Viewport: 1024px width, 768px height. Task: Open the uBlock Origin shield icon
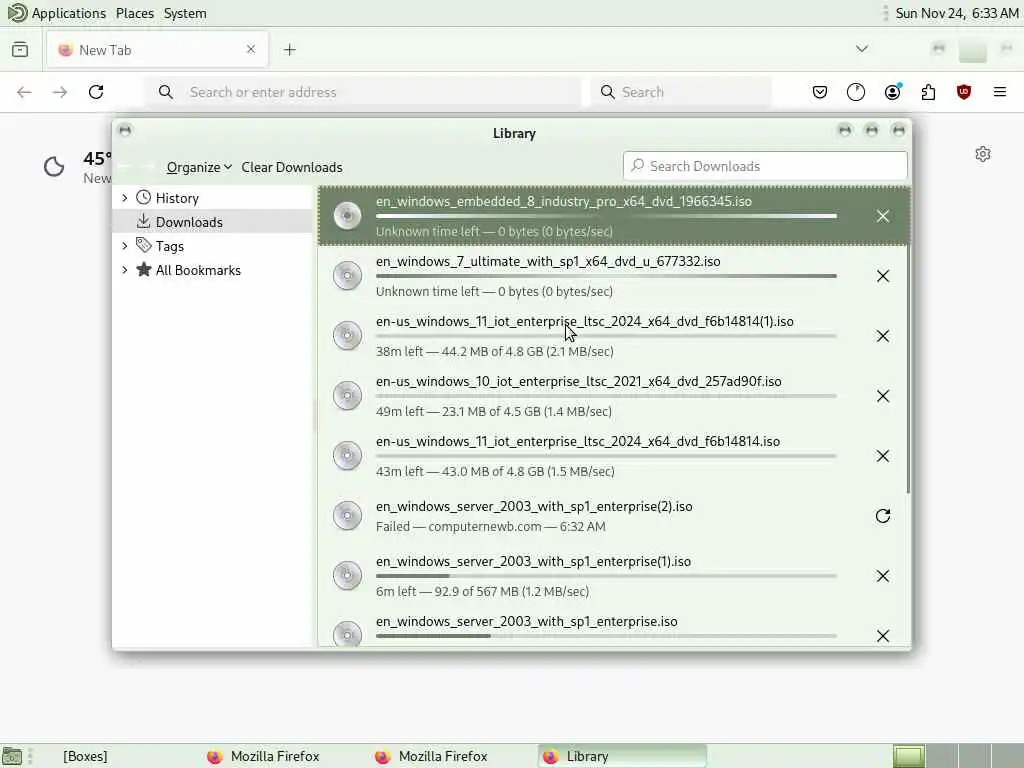coord(964,92)
